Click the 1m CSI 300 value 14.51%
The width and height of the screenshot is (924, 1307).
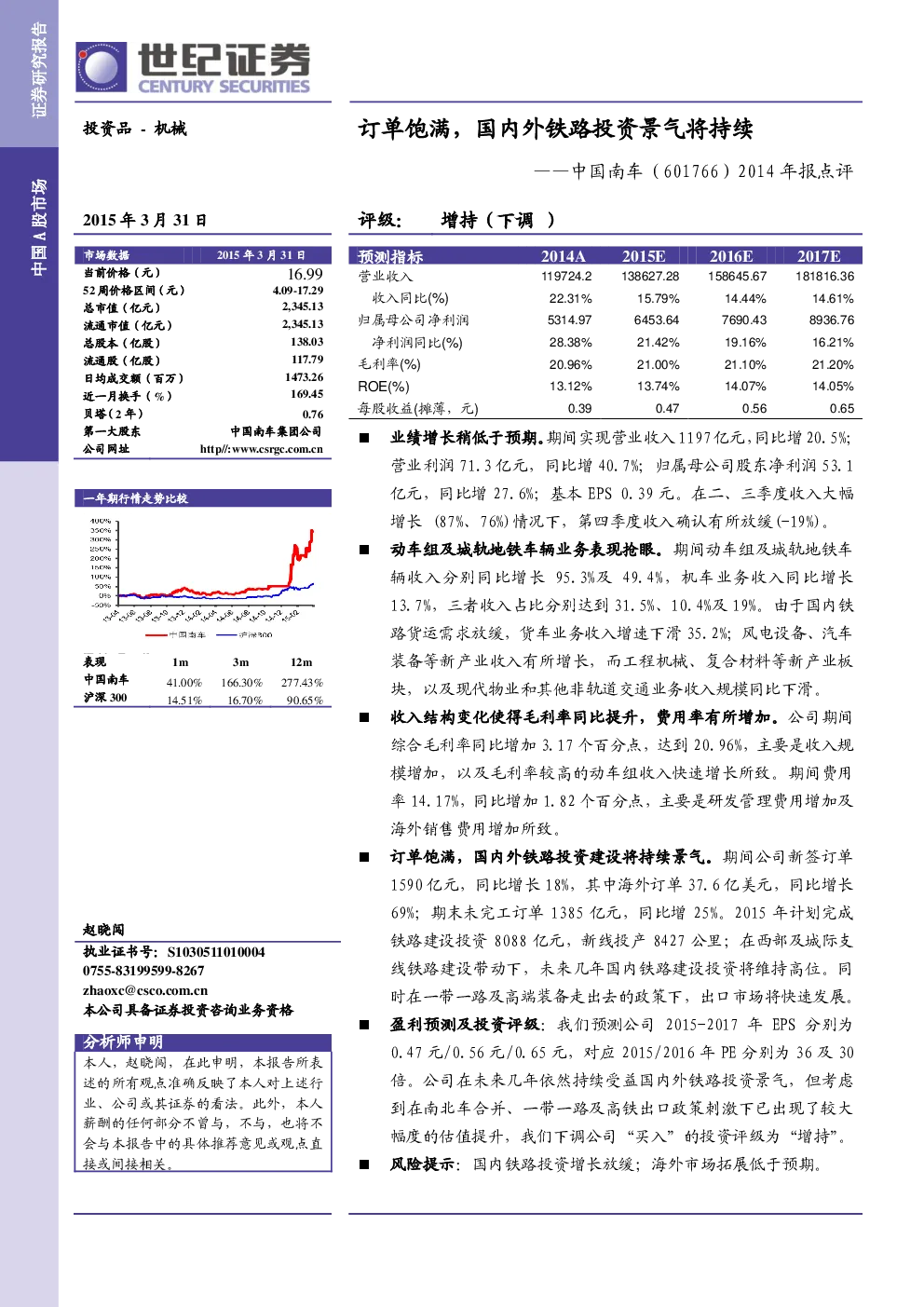pyautogui.click(x=184, y=701)
